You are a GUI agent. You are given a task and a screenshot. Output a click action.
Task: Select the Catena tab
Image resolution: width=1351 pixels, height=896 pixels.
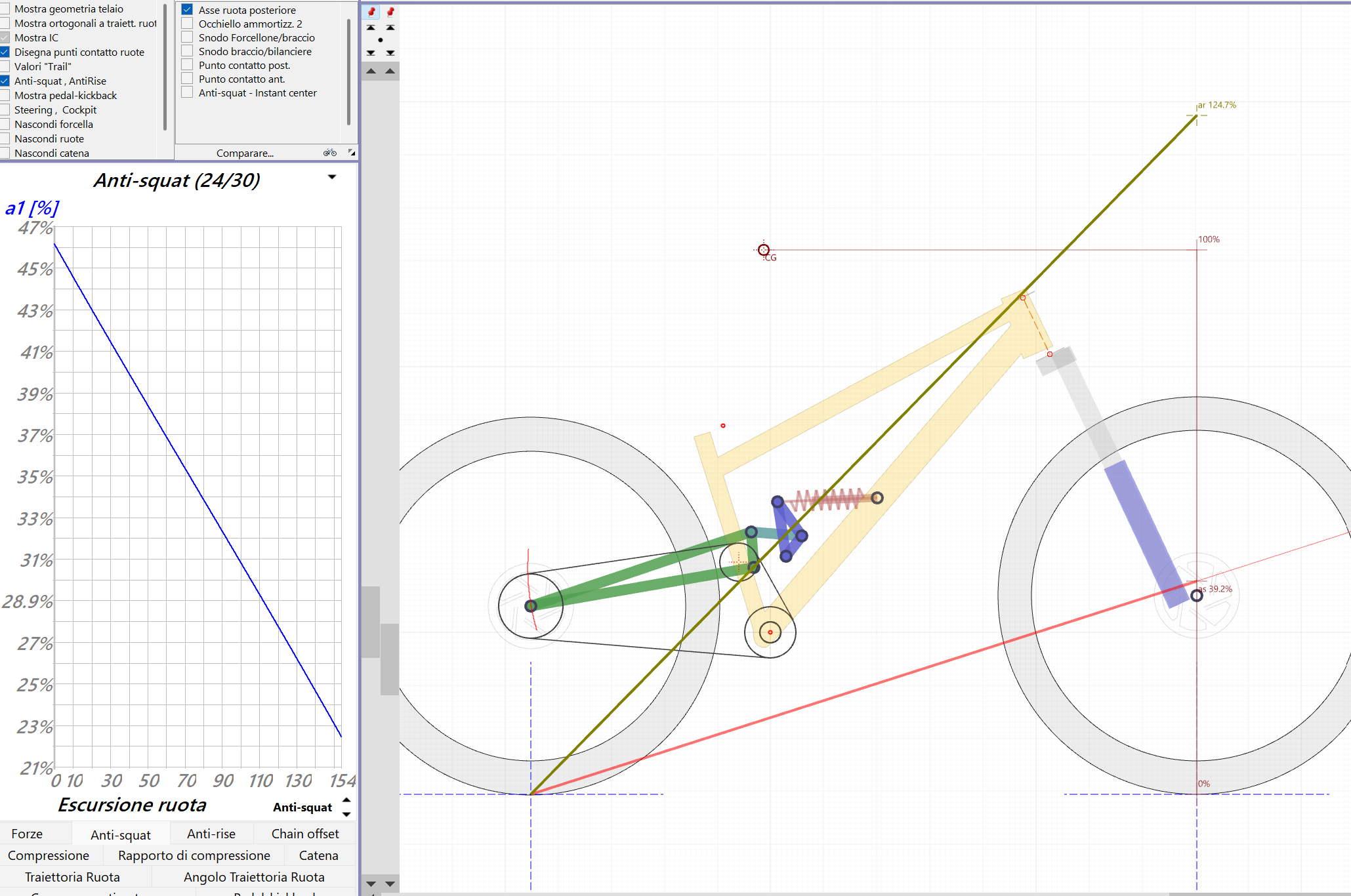[x=319, y=855]
